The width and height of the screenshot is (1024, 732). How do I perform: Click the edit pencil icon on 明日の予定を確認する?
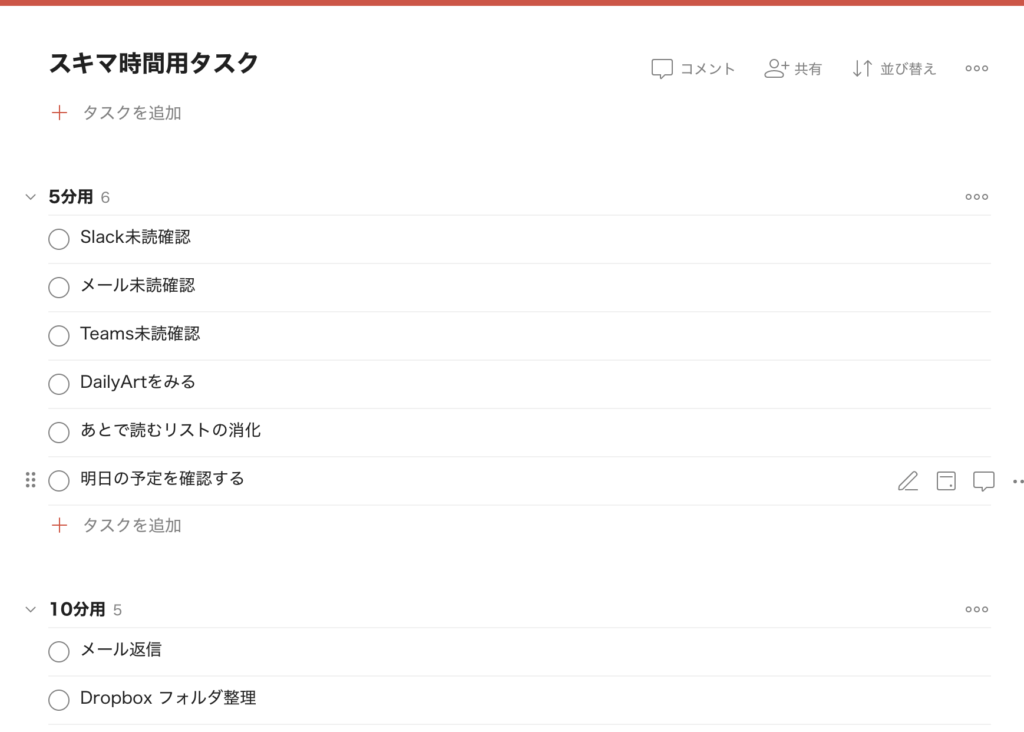907,481
